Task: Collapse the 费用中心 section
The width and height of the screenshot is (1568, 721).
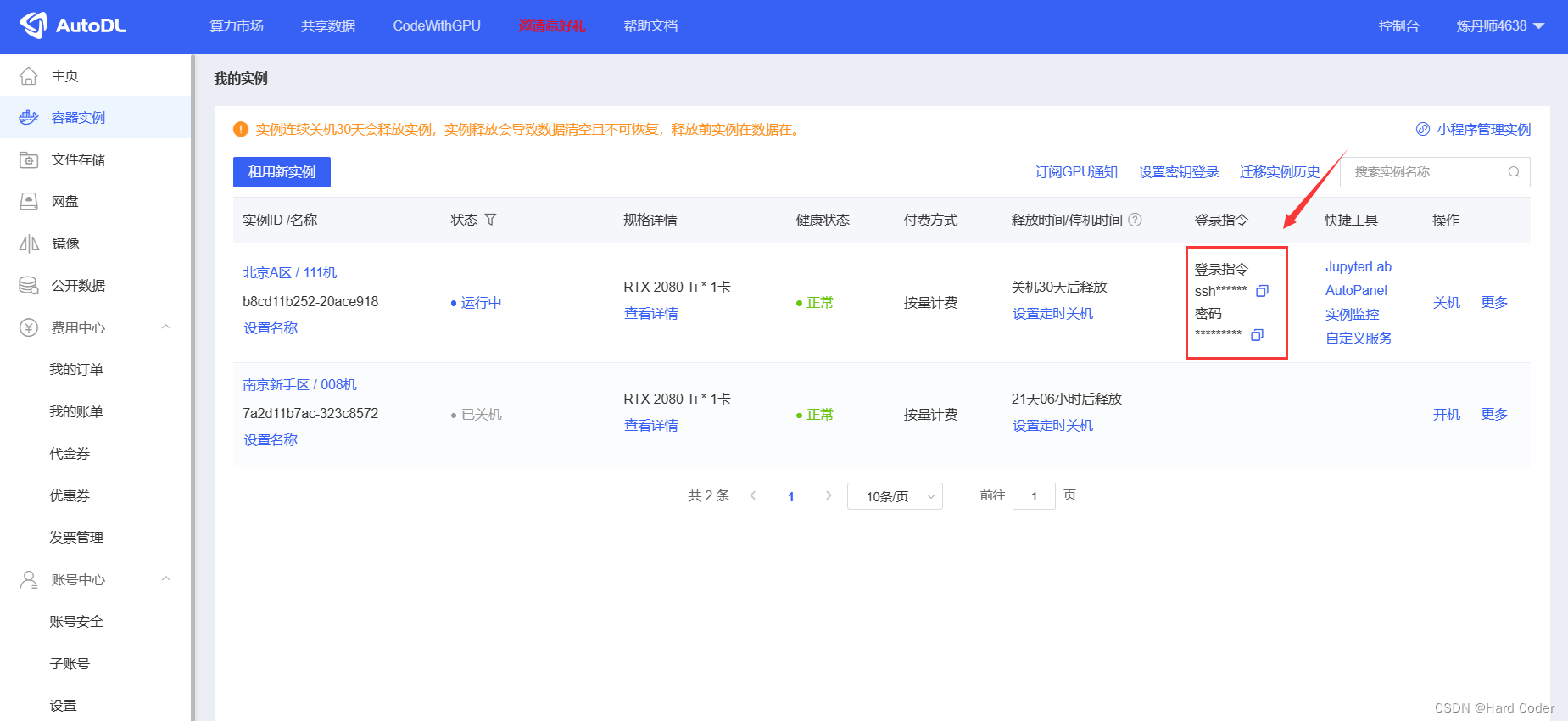Action: [166, 327]
